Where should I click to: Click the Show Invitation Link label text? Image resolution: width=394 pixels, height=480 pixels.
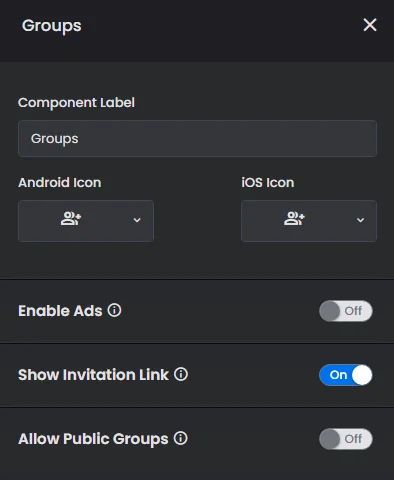[93, 375]
